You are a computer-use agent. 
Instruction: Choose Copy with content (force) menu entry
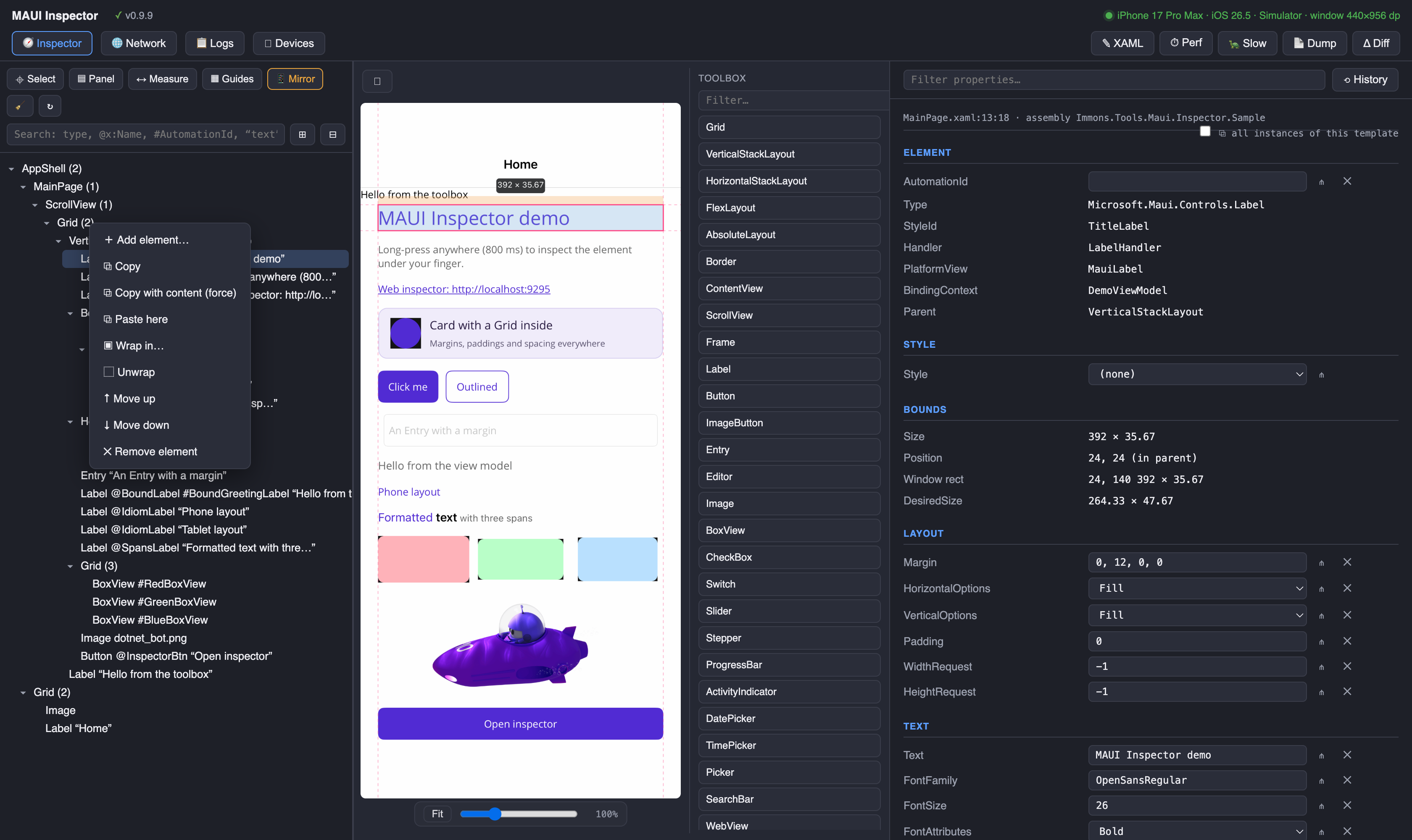170,293
